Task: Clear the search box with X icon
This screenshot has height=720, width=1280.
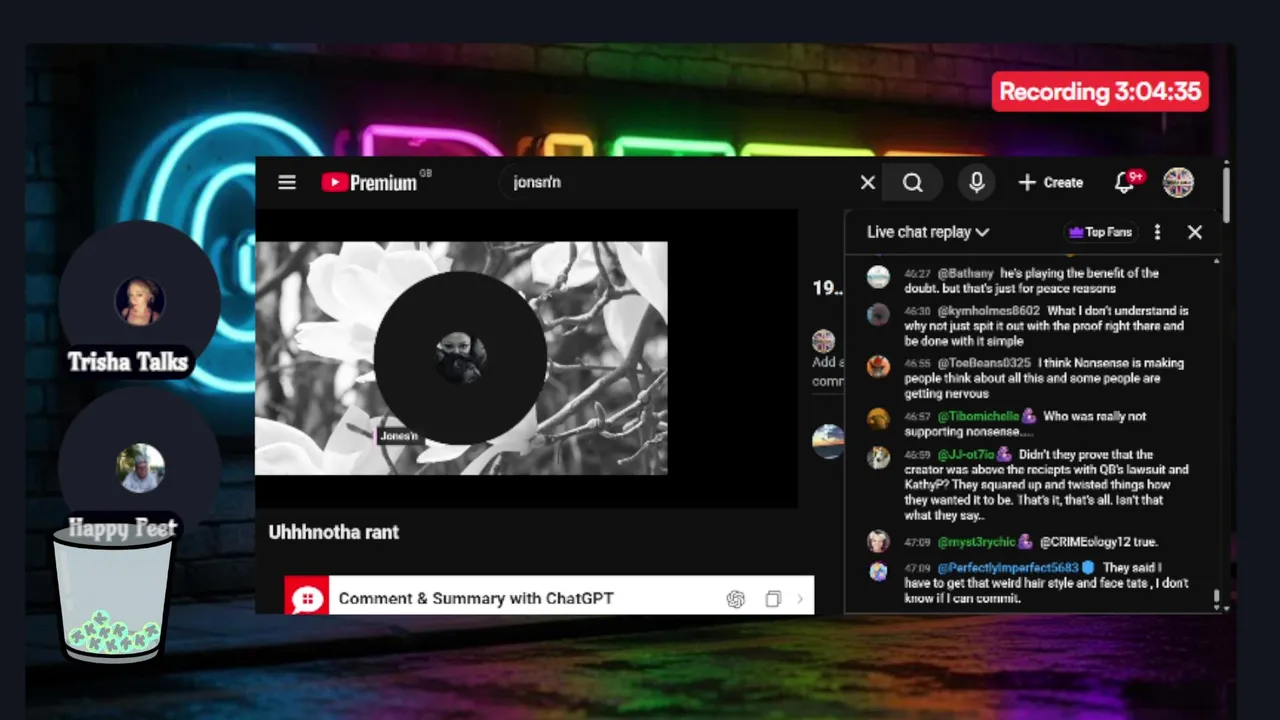Action: coord(868,182)
